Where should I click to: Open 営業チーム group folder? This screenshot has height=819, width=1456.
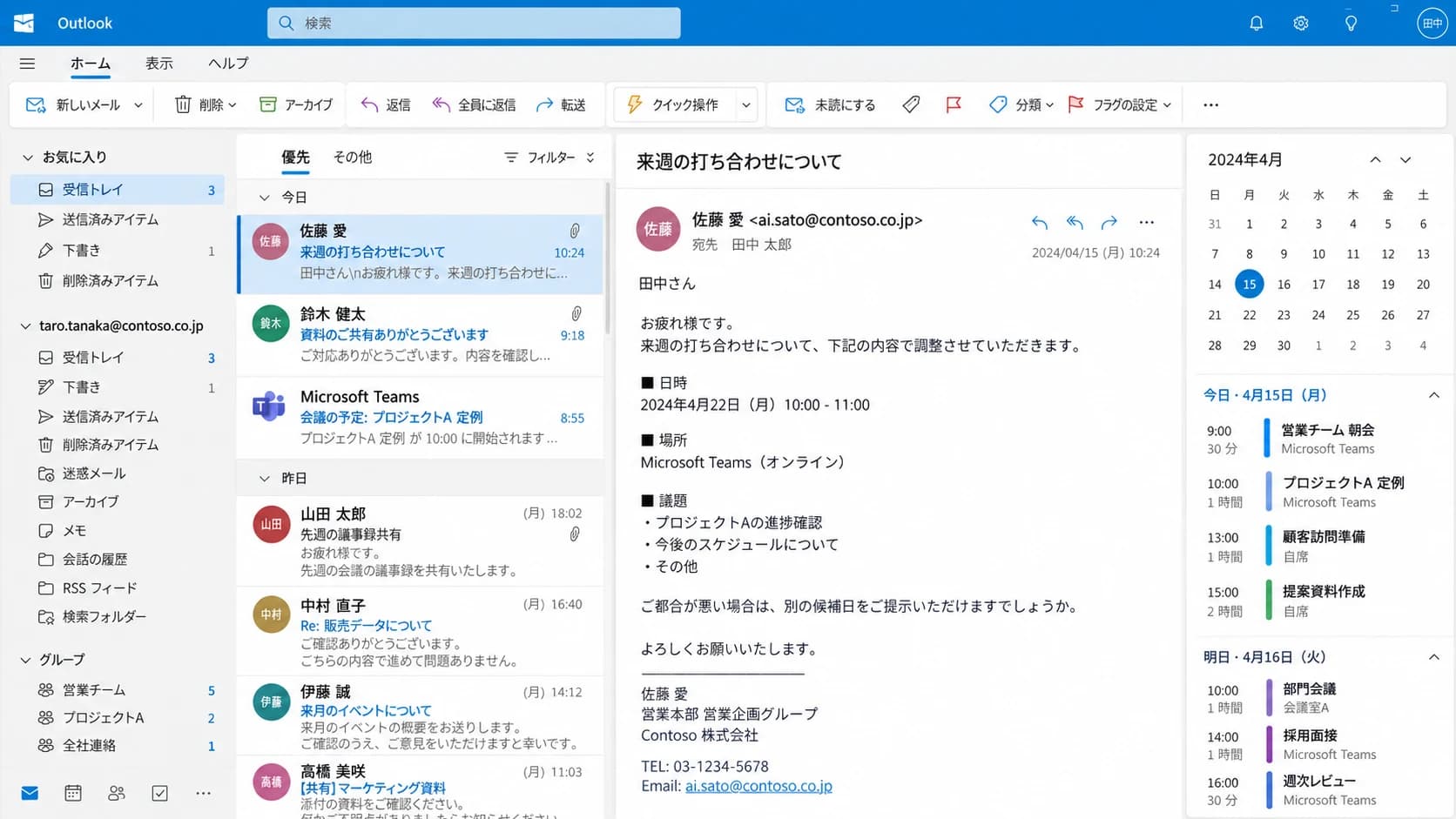[117, 690]
